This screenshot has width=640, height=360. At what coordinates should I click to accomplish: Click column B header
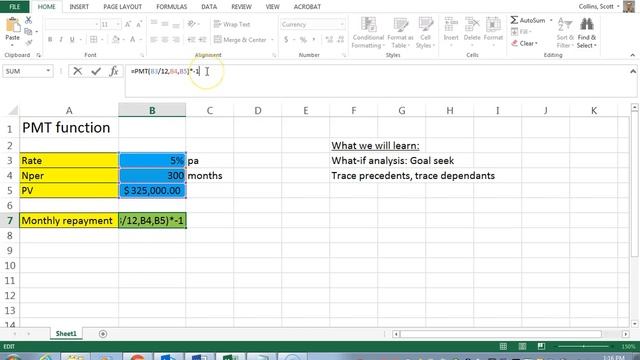152,110
